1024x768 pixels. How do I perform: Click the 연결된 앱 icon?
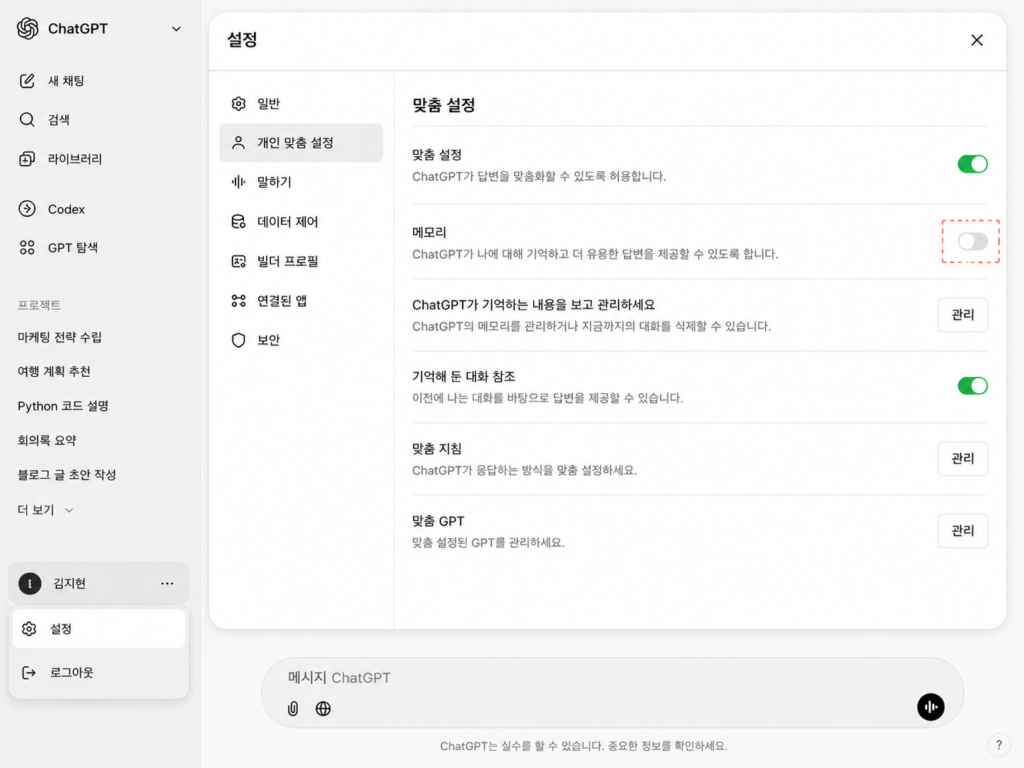(x=238, y=301)
